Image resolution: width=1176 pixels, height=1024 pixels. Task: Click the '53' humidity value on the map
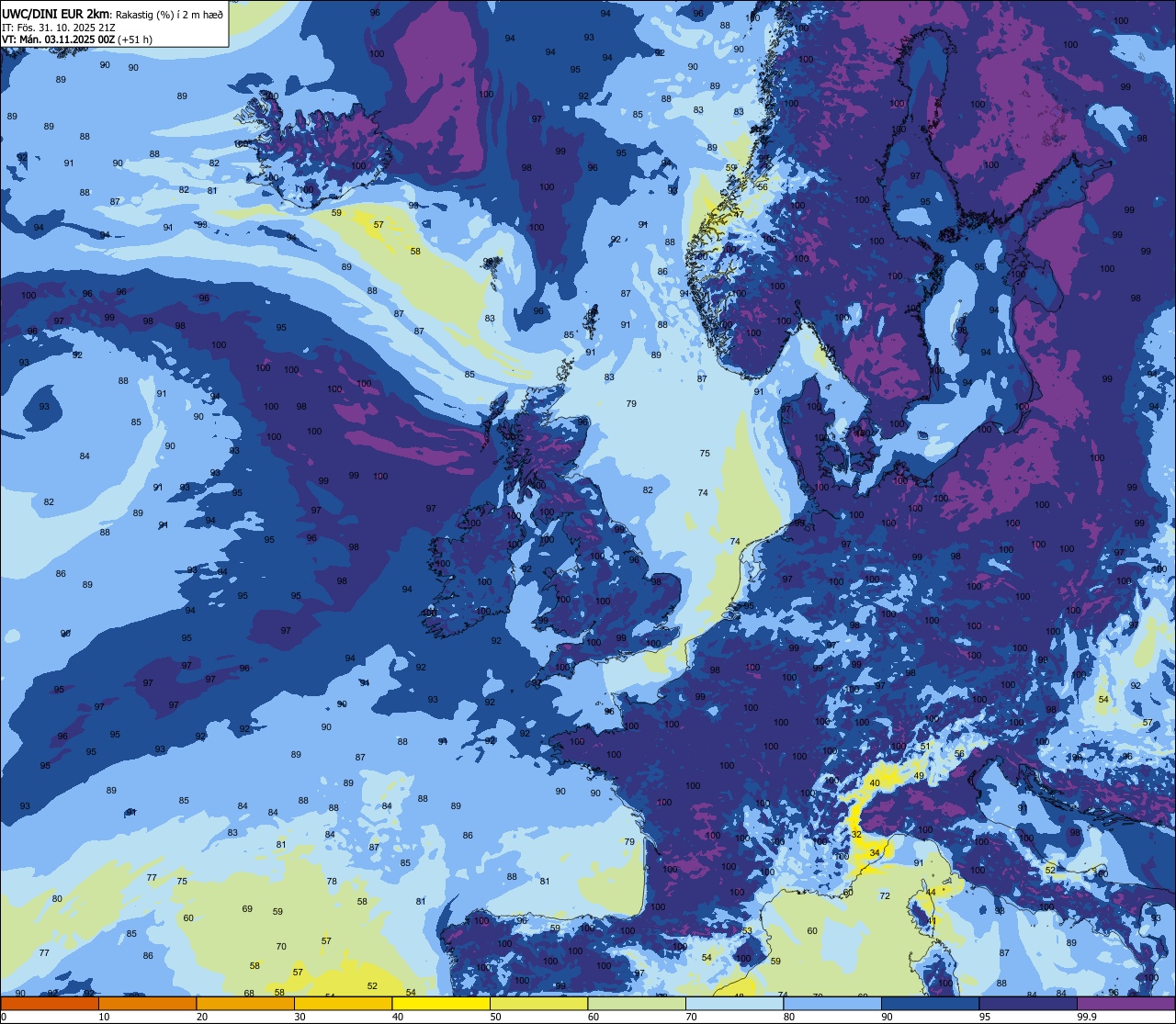pyautogui.click(x=747, y=931)
